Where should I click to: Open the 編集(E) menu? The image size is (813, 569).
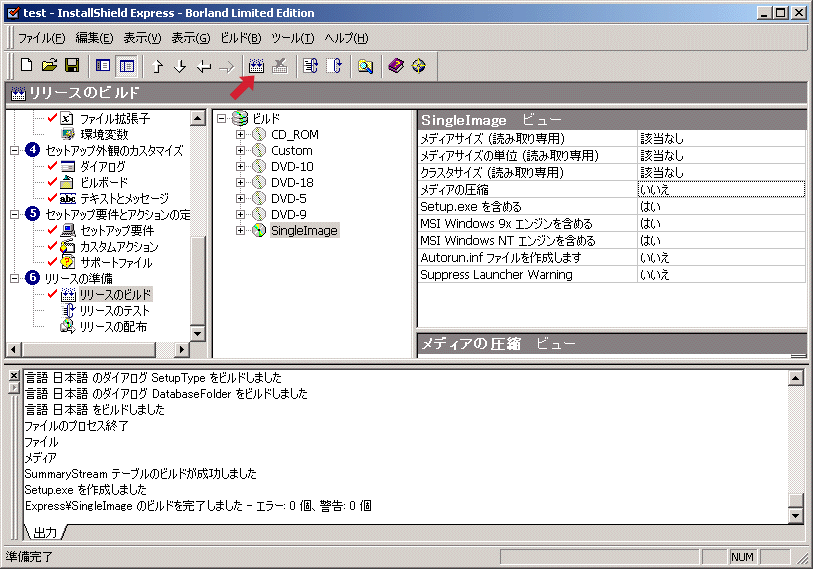coord(94,38)
